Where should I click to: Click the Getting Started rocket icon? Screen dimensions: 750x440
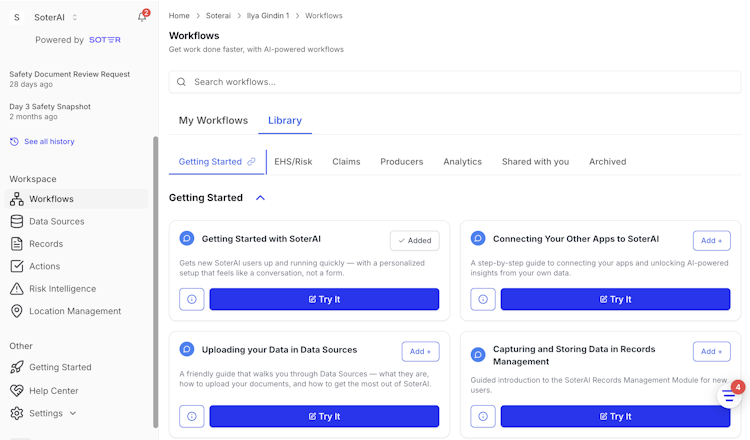17,367
